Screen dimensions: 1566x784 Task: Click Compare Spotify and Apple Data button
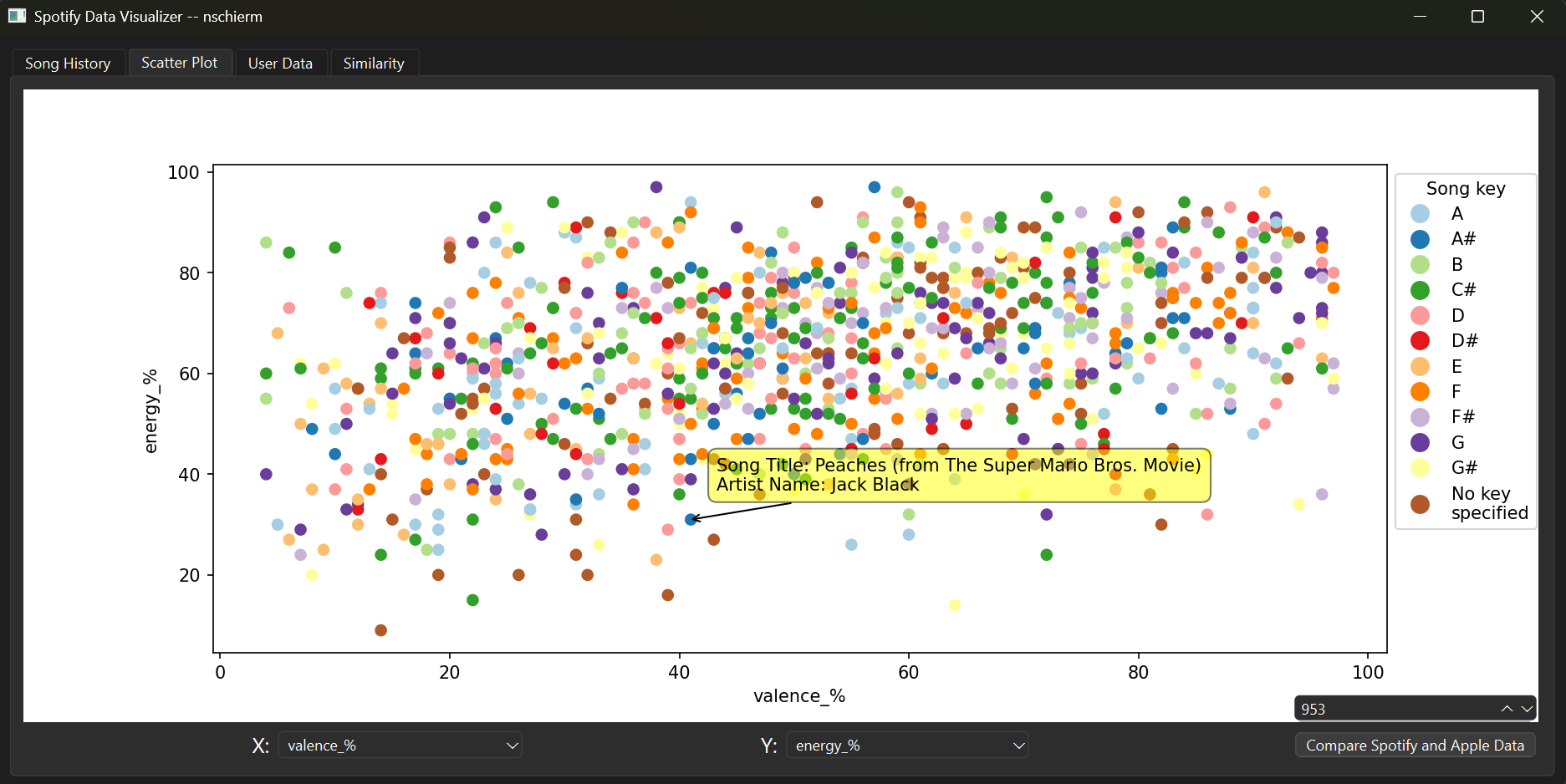(1415, 746)
